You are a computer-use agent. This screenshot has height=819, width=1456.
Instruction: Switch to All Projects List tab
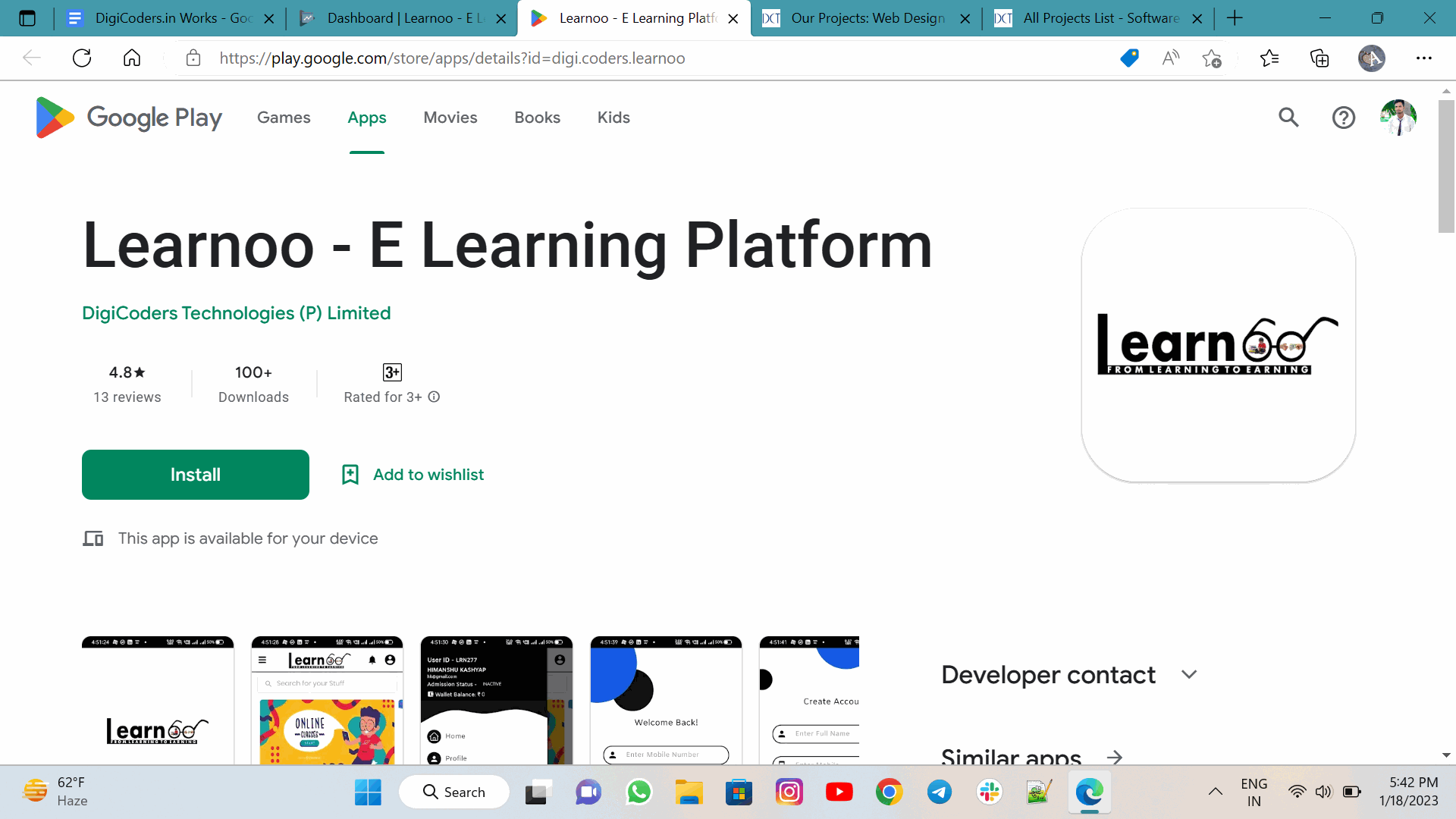(1098, 18)
